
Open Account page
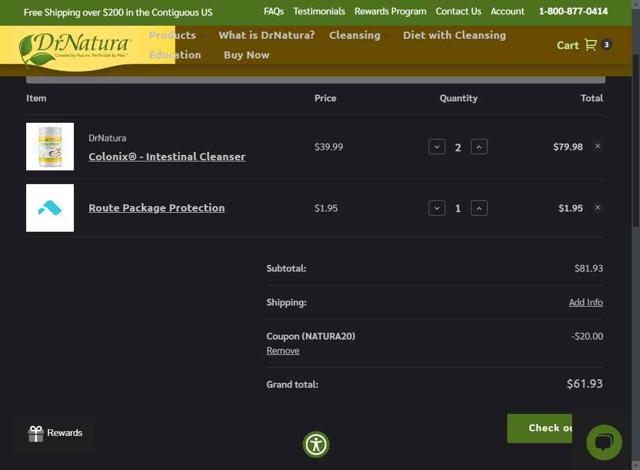click(507, 11)
